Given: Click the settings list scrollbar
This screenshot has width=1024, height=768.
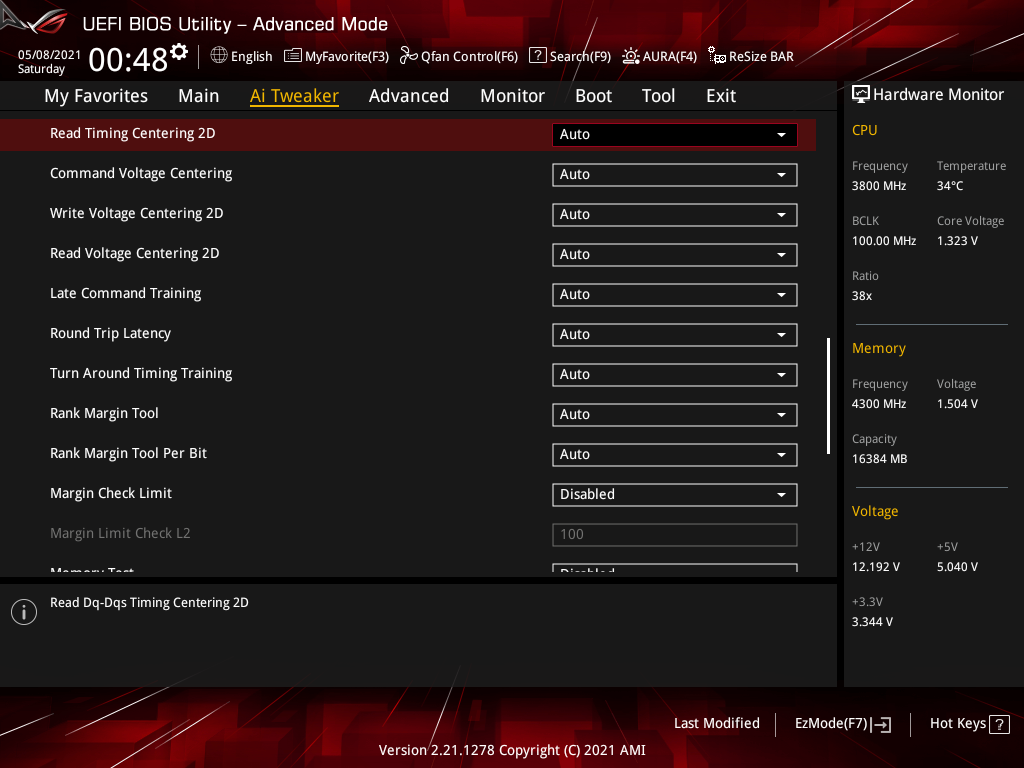Looking at the screenshot, I should click(x=828, y=396).
